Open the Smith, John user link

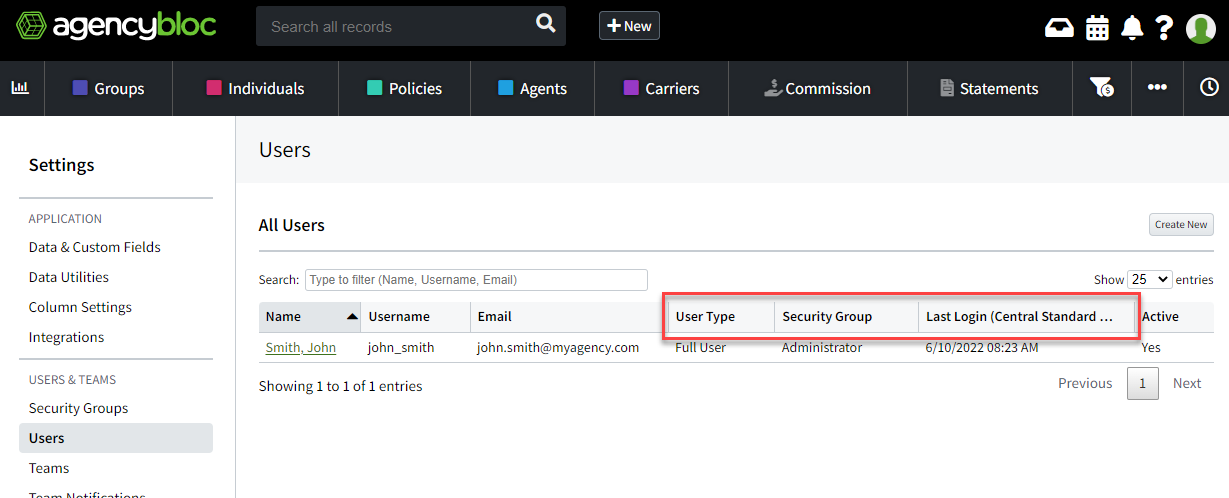point(301,347)
